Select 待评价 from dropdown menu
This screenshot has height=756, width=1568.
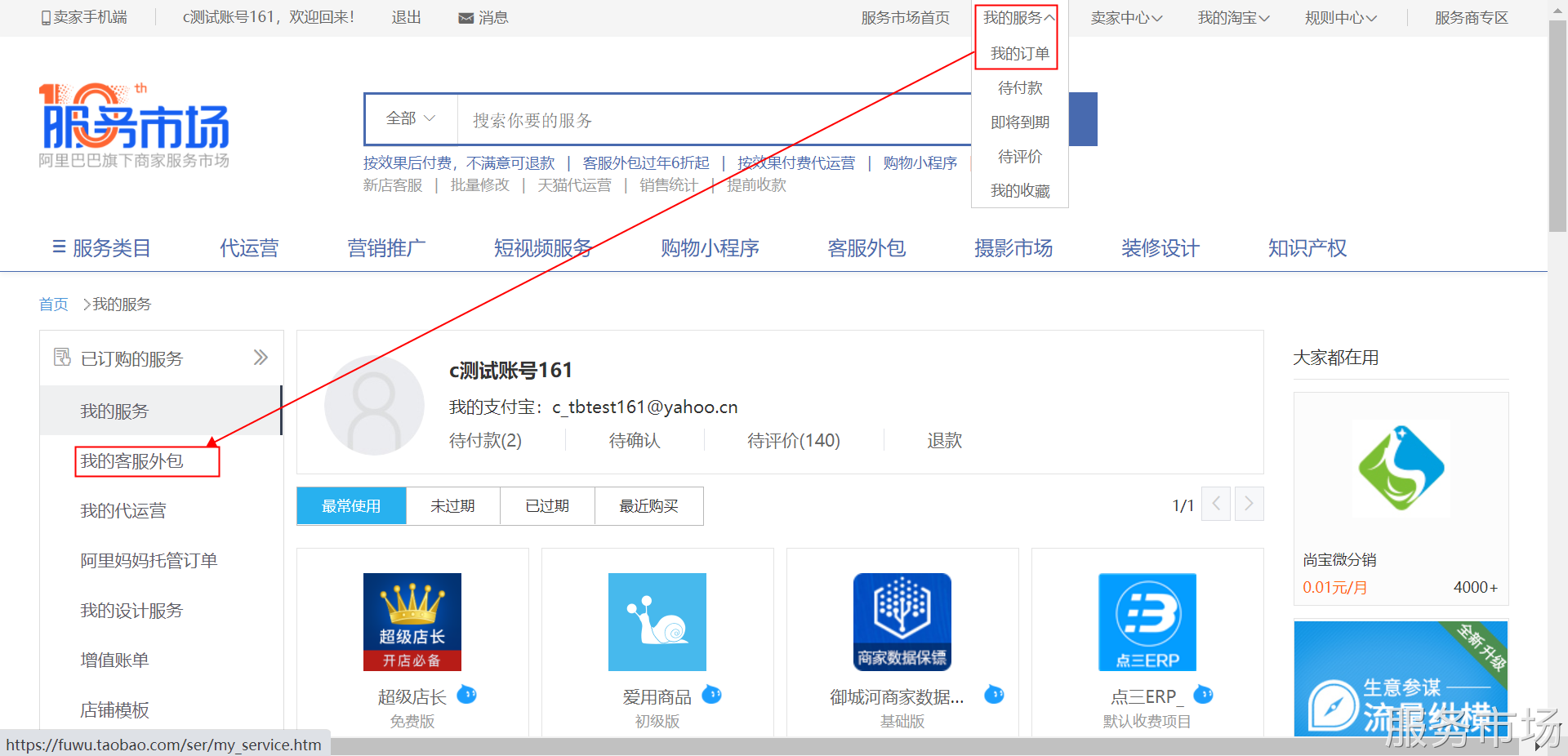(1020, 157)
